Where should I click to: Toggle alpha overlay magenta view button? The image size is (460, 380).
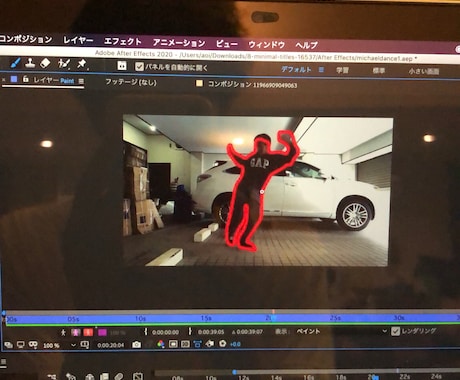click(x=102, y=332)
